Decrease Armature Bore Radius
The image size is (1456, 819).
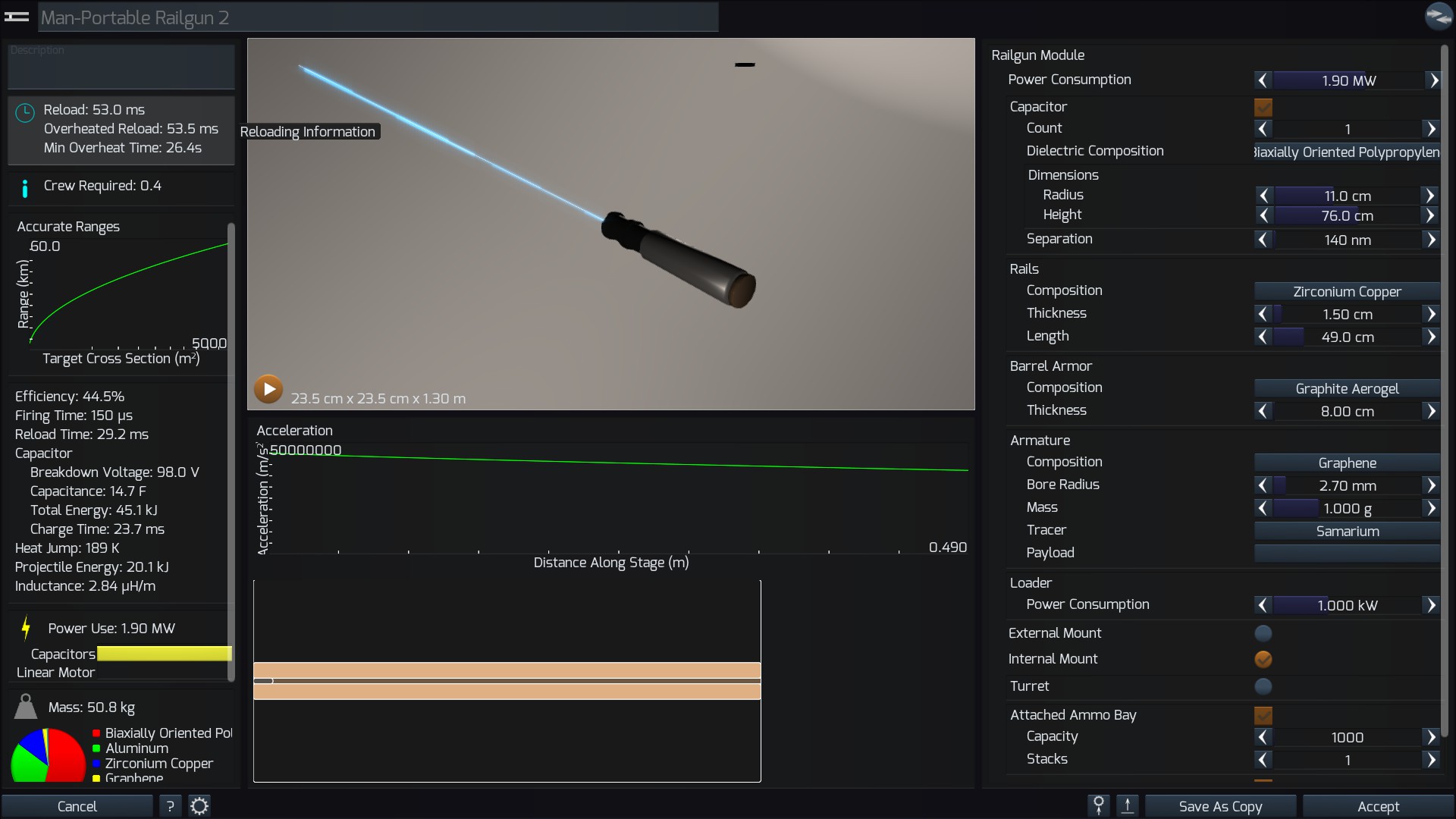pyautogui.click(x=1263, y=485)
